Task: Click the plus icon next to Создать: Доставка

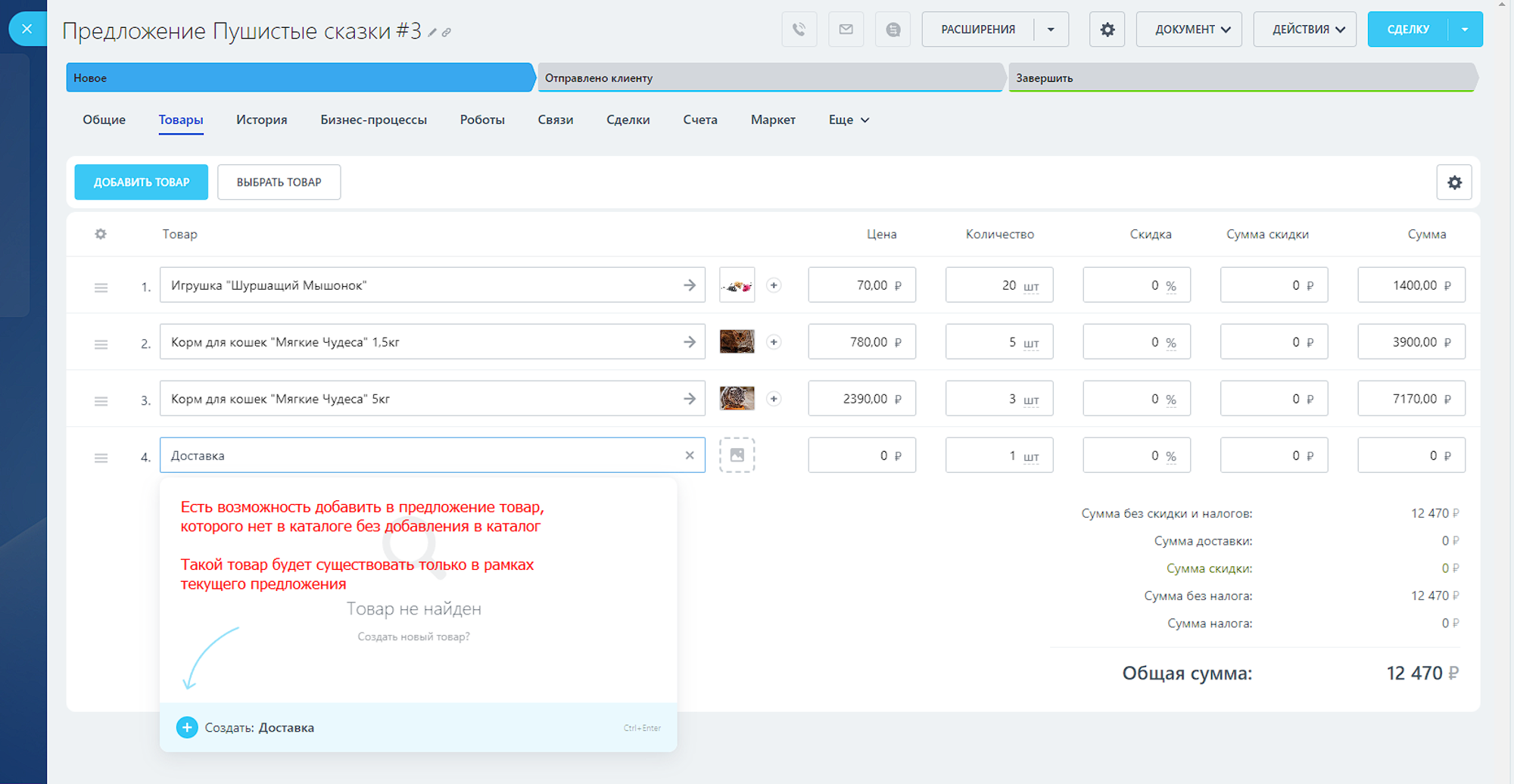Action: [187, 727]
